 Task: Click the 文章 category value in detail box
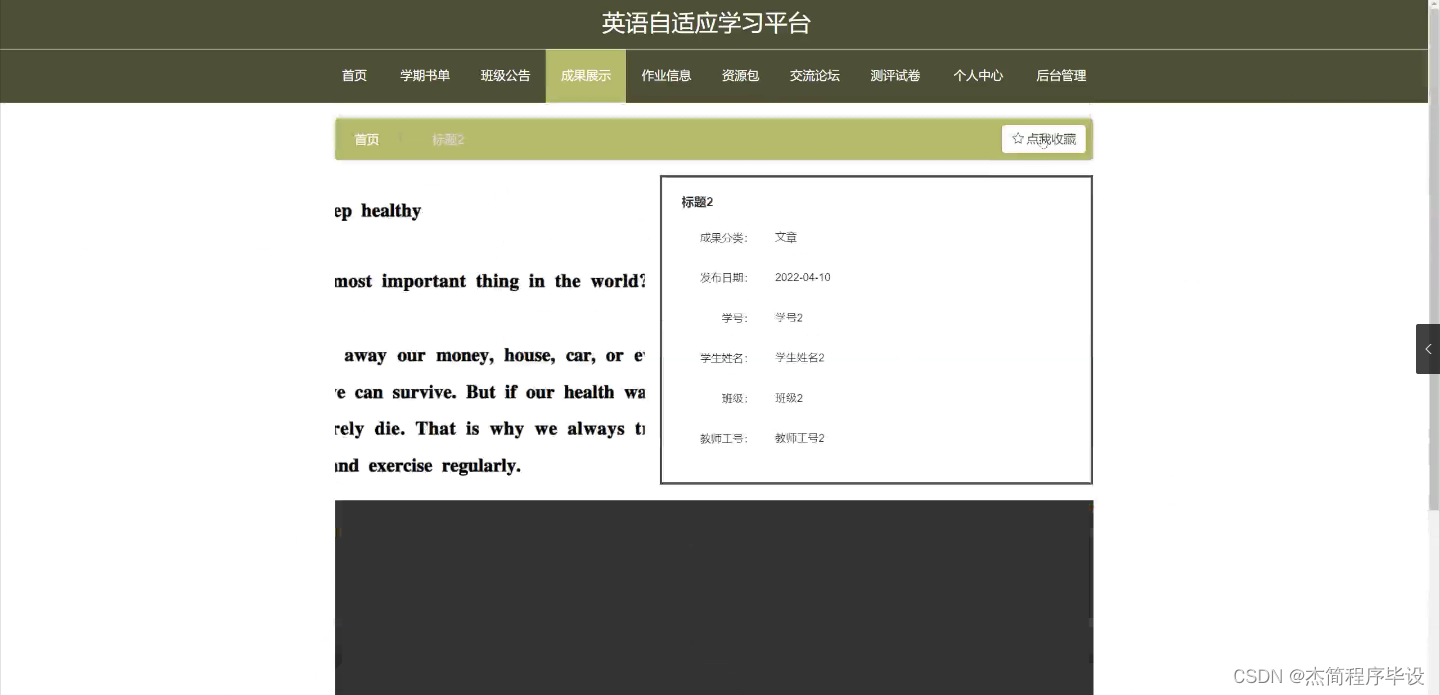point(785,237)
